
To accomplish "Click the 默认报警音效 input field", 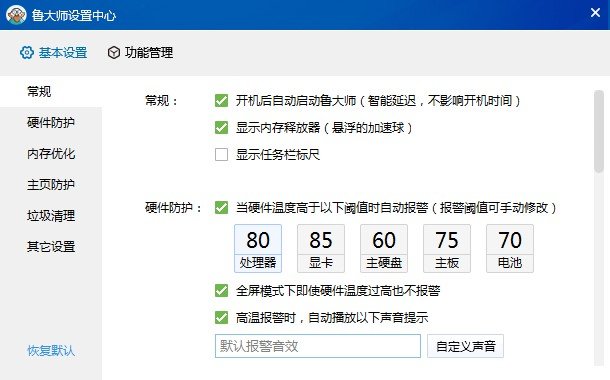I will (318, 346).
